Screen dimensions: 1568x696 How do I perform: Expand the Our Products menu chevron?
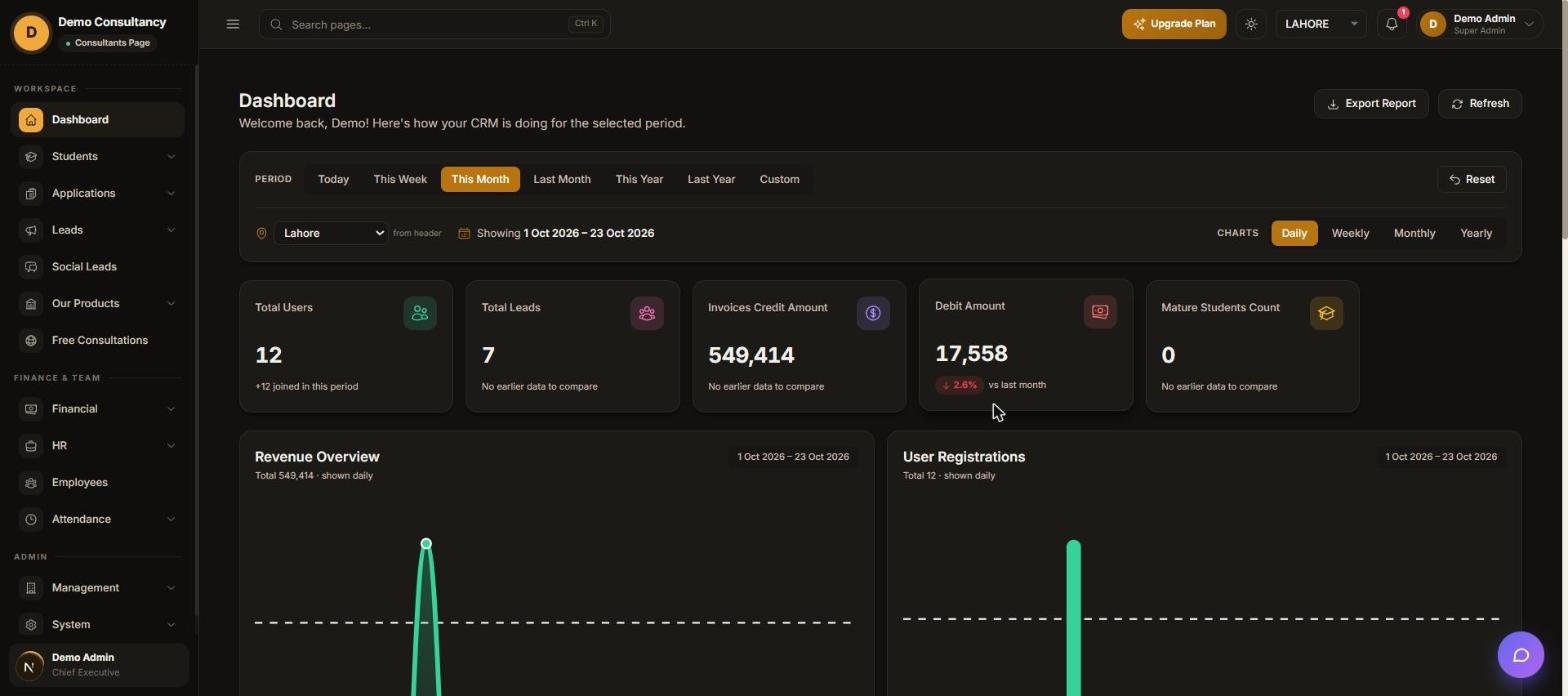(171, 303)
